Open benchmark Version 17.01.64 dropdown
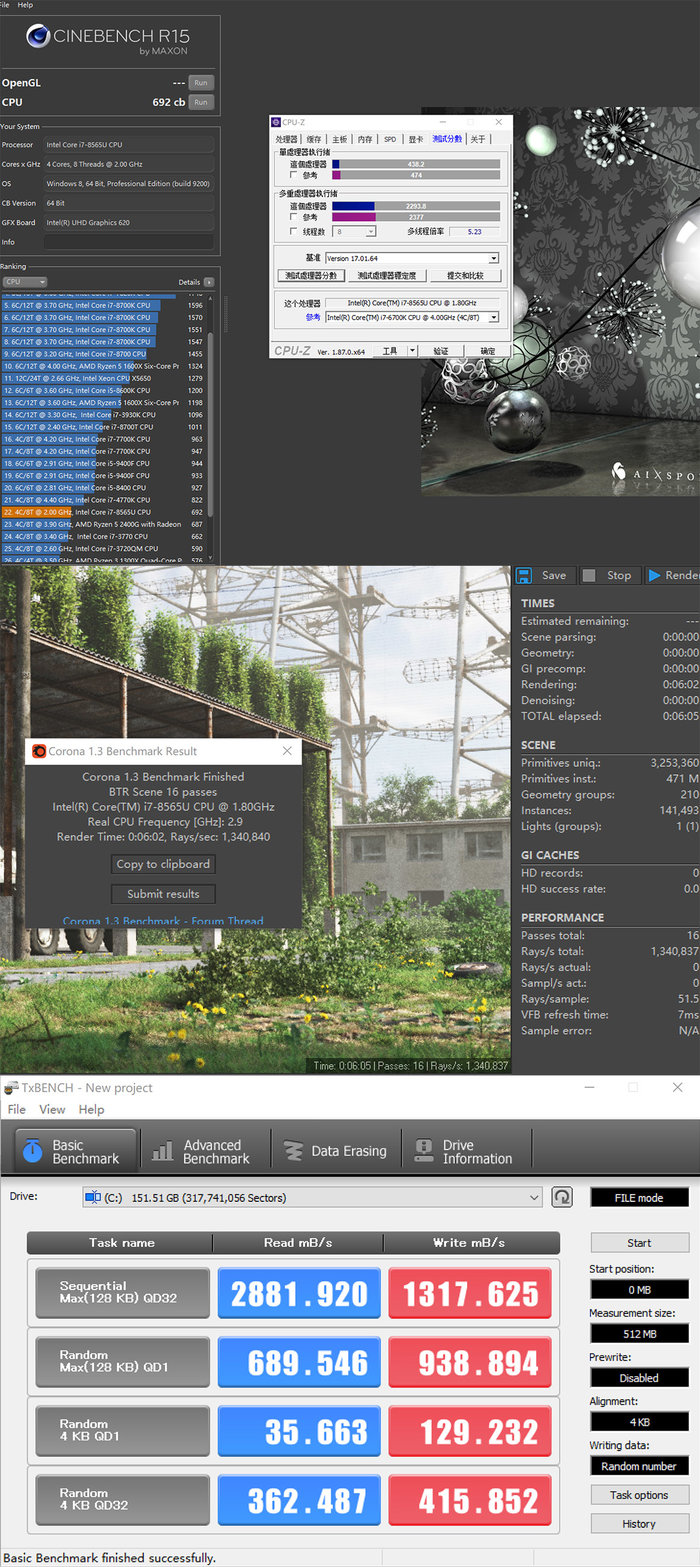This screenshot has width=700, height=1567. click(493, 258)
